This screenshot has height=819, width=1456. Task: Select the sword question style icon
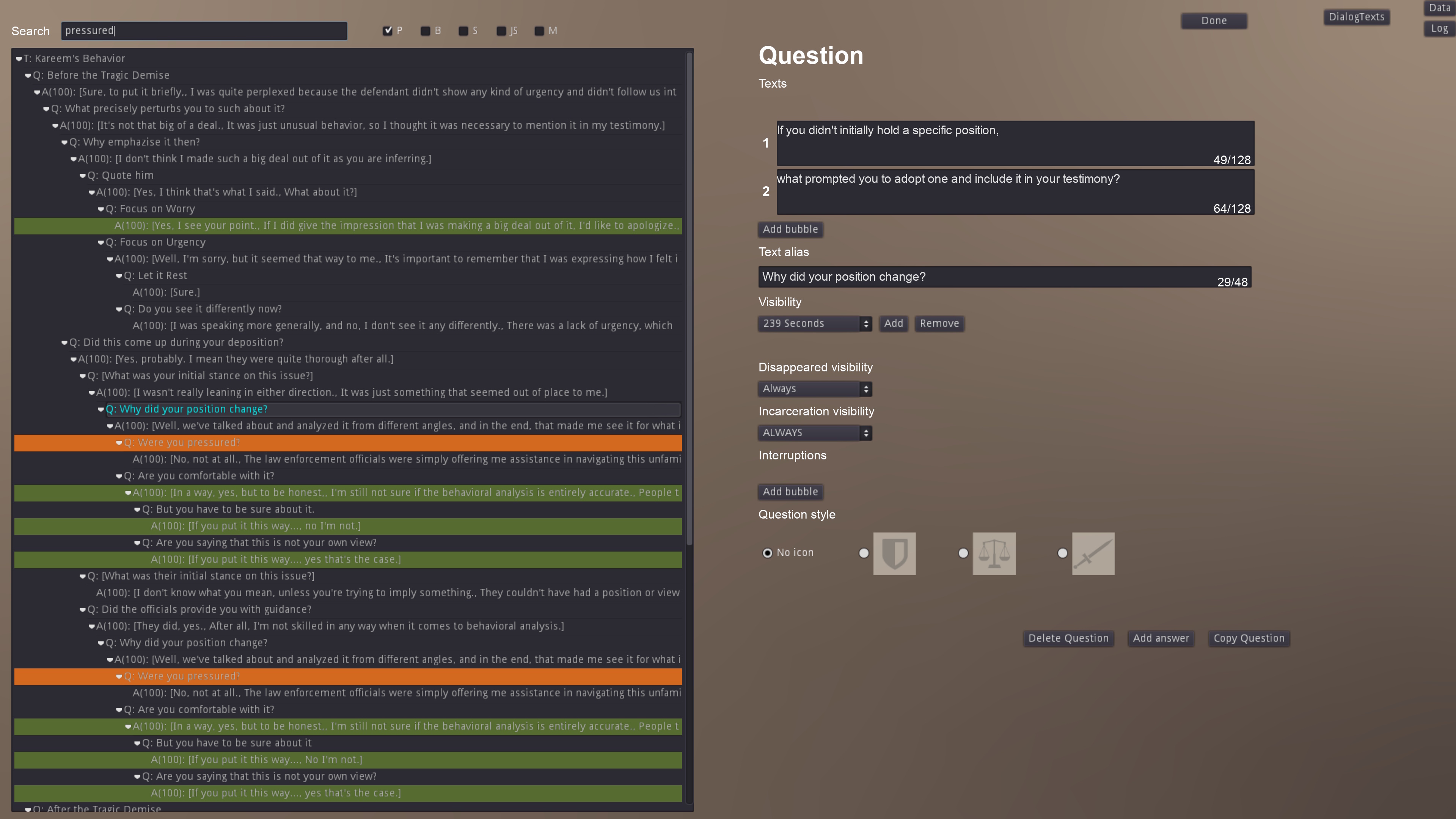(x=1093, y=553)
